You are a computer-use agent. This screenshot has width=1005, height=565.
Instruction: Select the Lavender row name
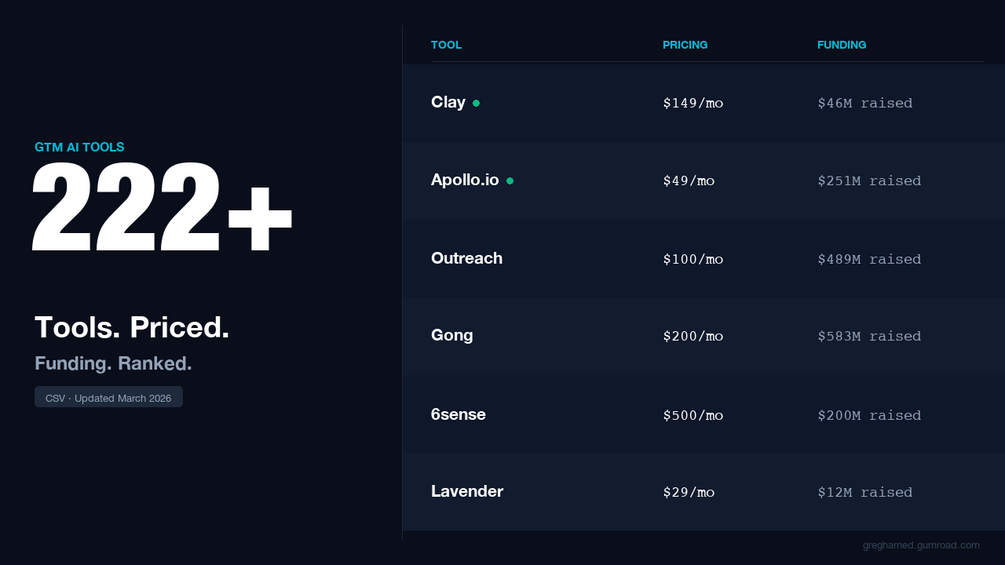467,491
